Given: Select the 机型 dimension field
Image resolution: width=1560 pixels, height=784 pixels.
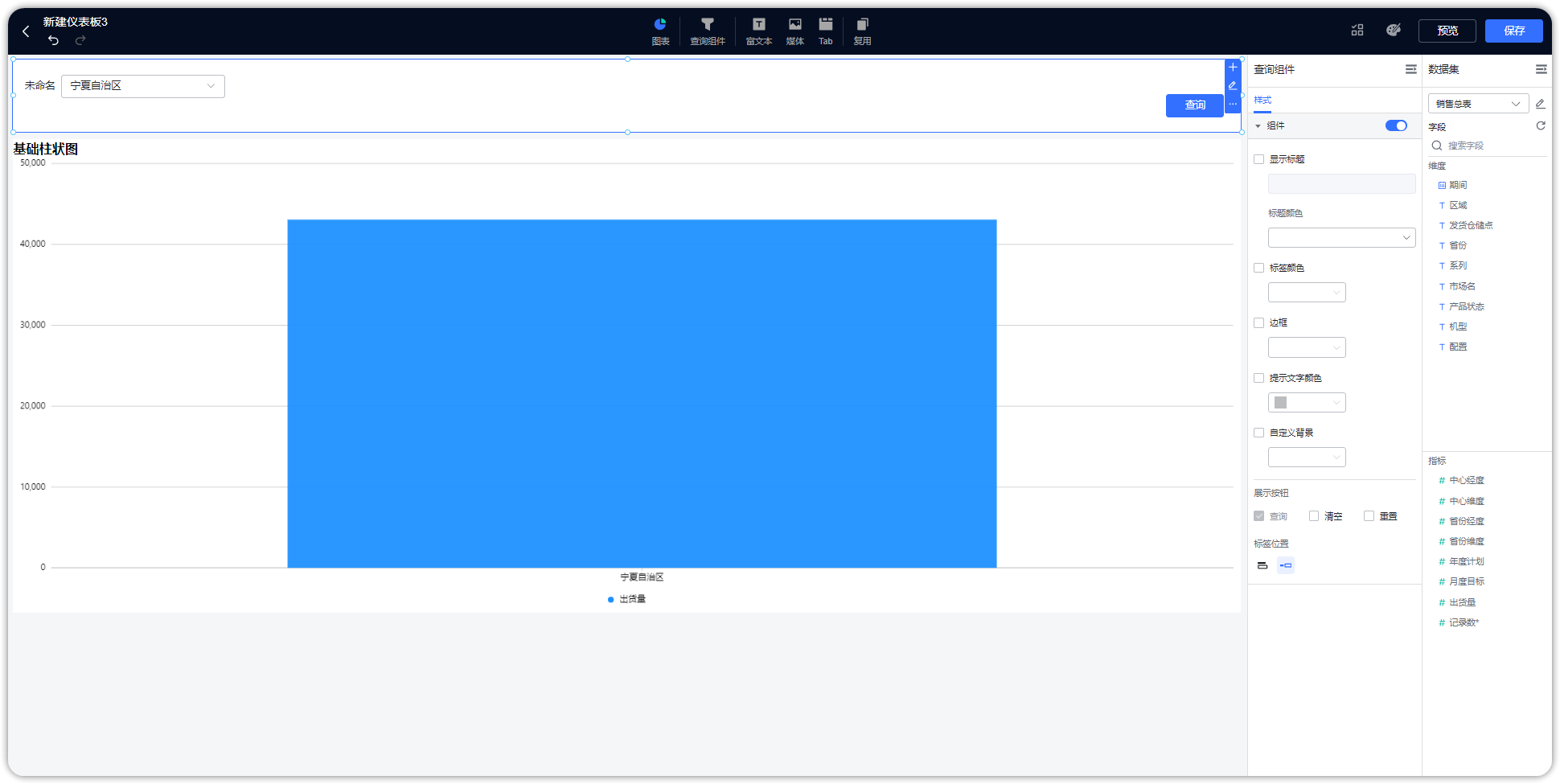Looking at the screenshot, I should [1458, 326].
